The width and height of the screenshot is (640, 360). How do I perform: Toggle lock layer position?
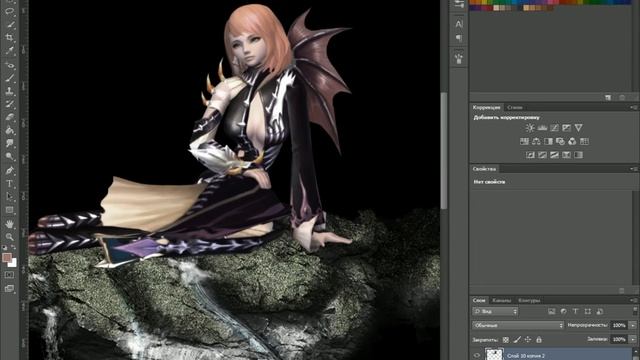point(528,340)
